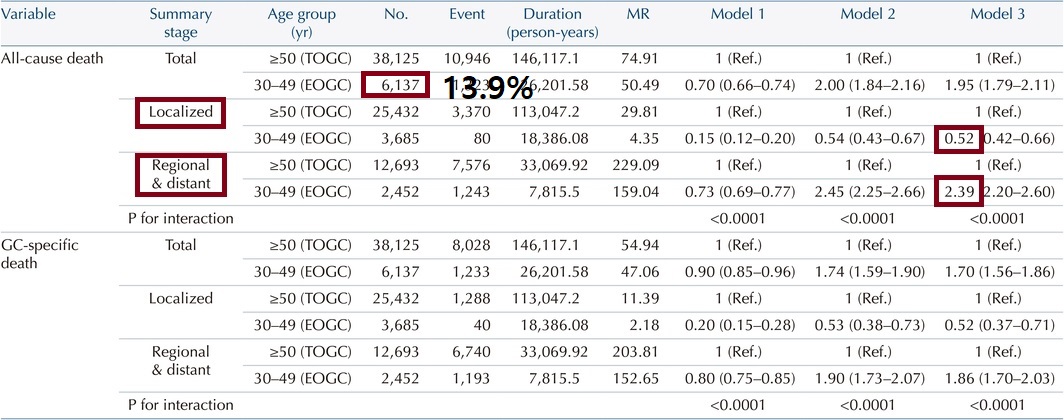The image size is (1064, 420).
Task: Select the Summary stage column header
Action: click(180, 23)
